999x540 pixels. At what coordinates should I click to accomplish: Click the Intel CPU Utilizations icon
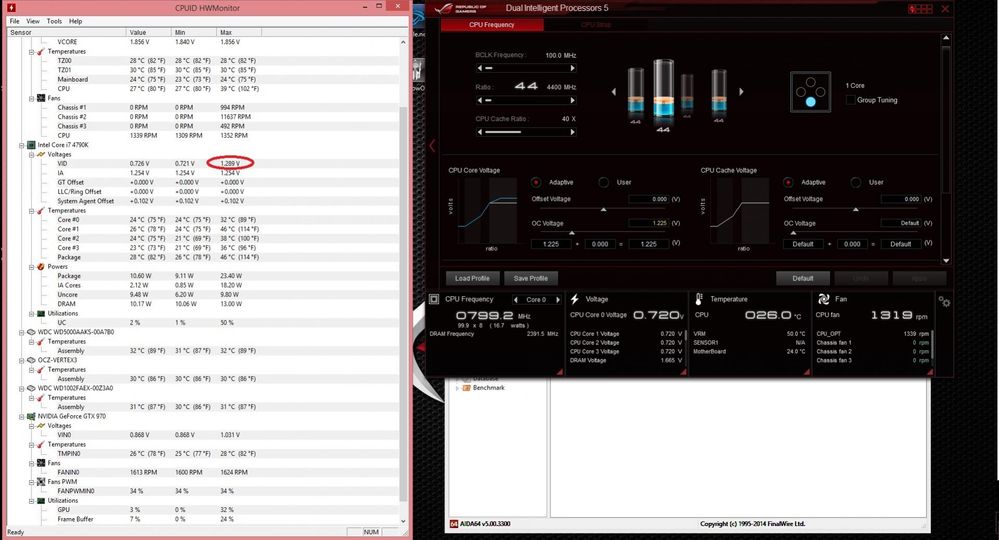(x=41, y=314)
